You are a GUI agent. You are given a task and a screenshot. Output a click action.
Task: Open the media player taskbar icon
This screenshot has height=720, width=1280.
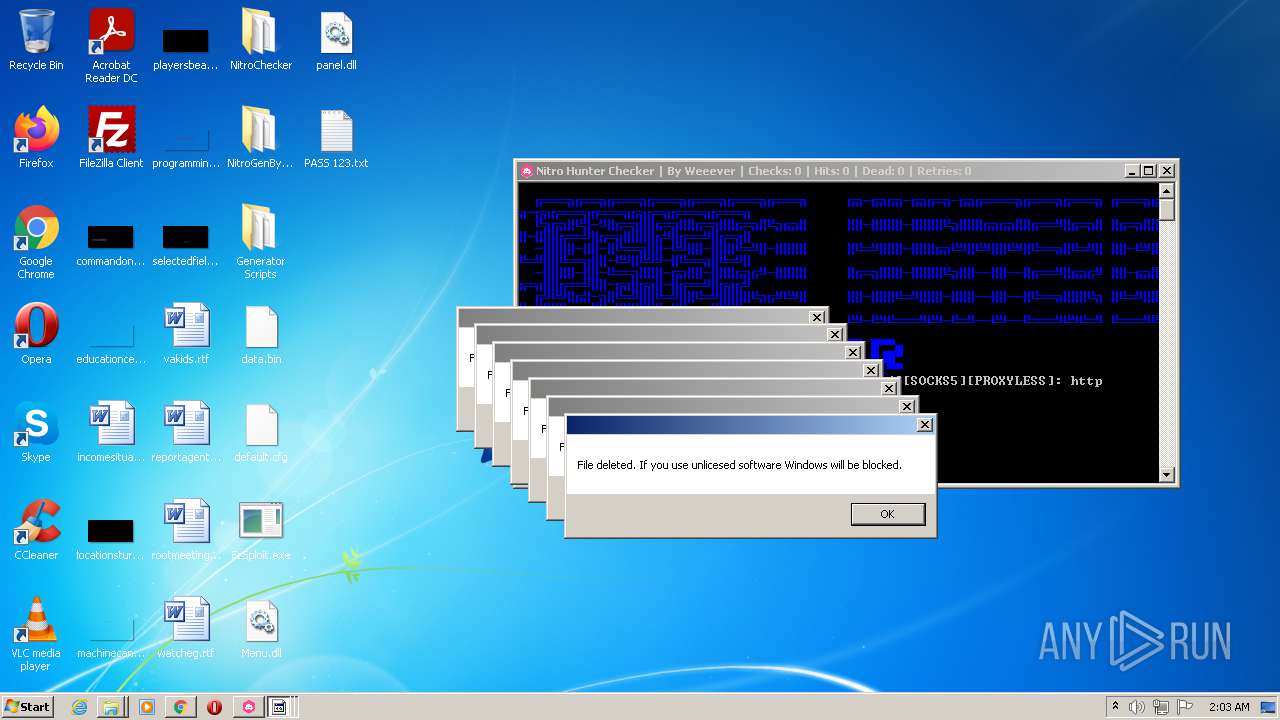(146, 707)
